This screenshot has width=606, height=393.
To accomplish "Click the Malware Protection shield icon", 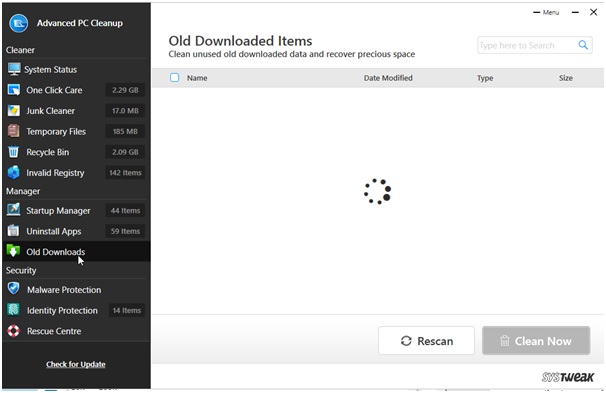I will [14, 289].
